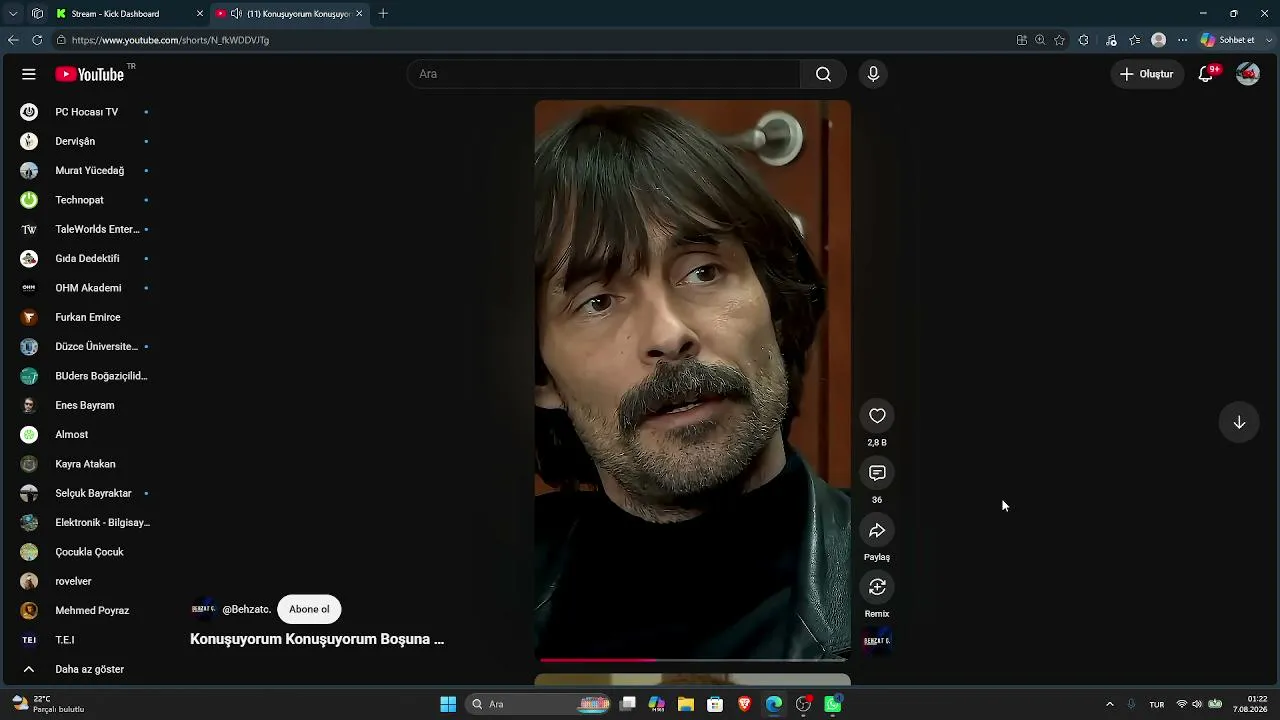The width and height of the screenshot is (1280, 720).
Task: Reload the current page
Action: click(37, 40)
